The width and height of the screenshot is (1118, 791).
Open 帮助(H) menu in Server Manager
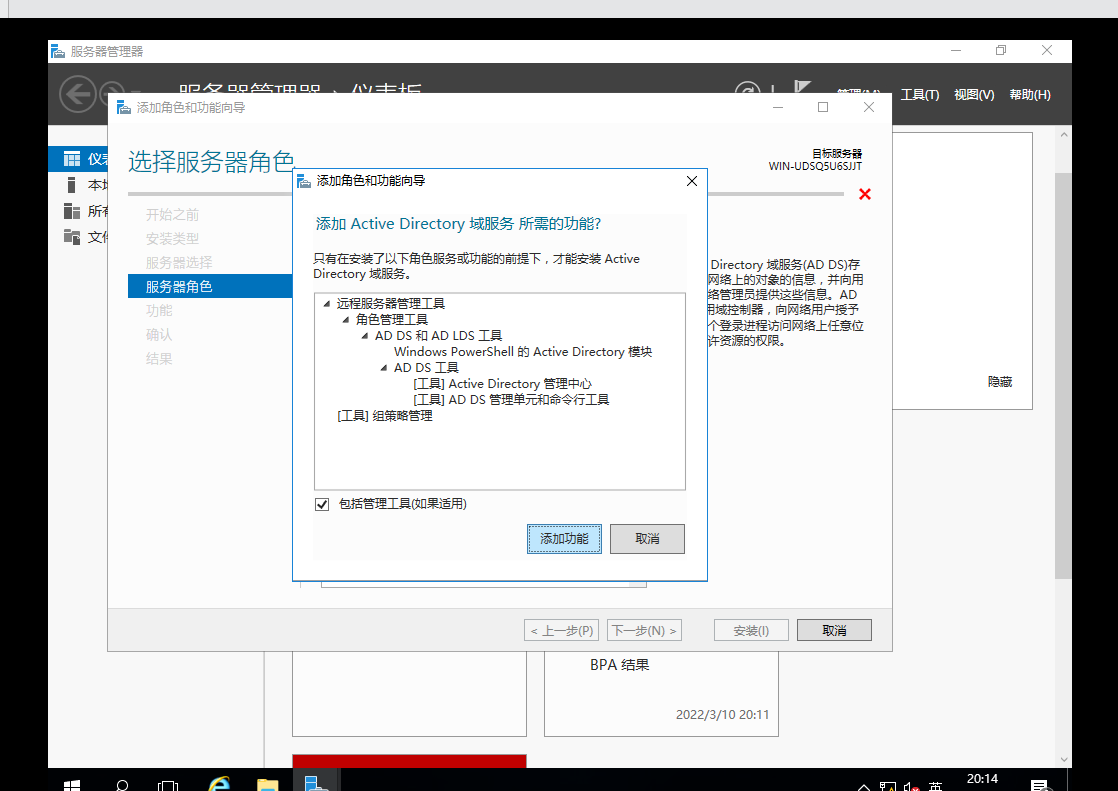(1030, 95)
